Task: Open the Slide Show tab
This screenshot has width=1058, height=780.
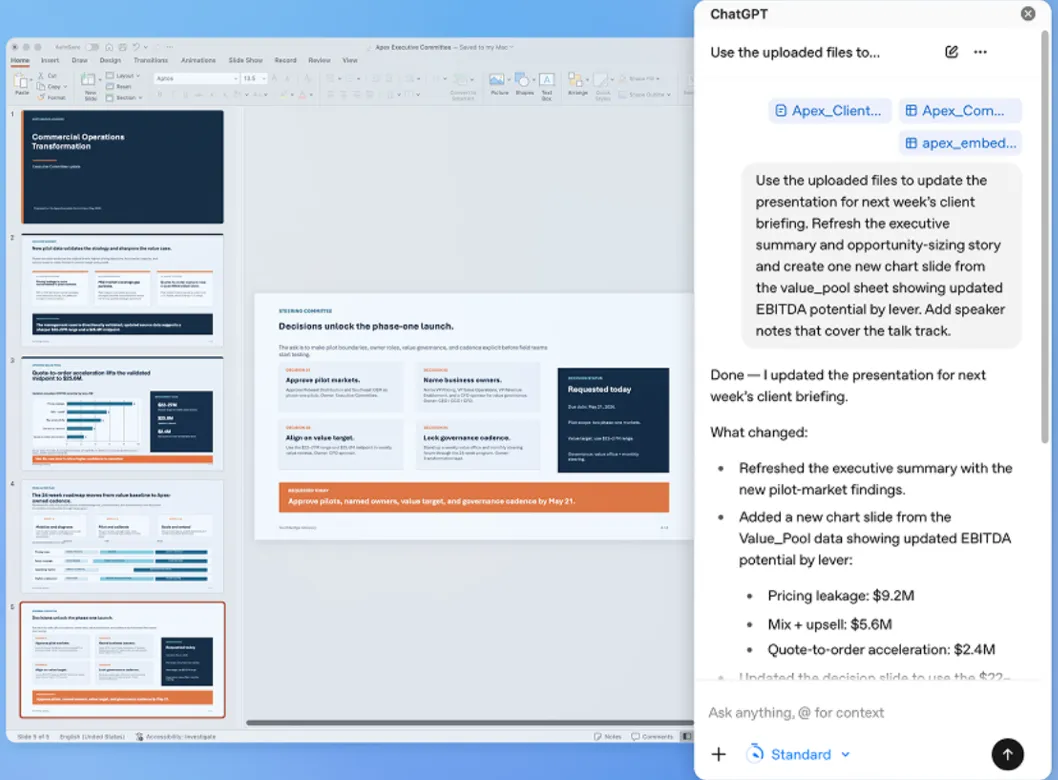Action: pyautogui.click(x=246, y=60)
